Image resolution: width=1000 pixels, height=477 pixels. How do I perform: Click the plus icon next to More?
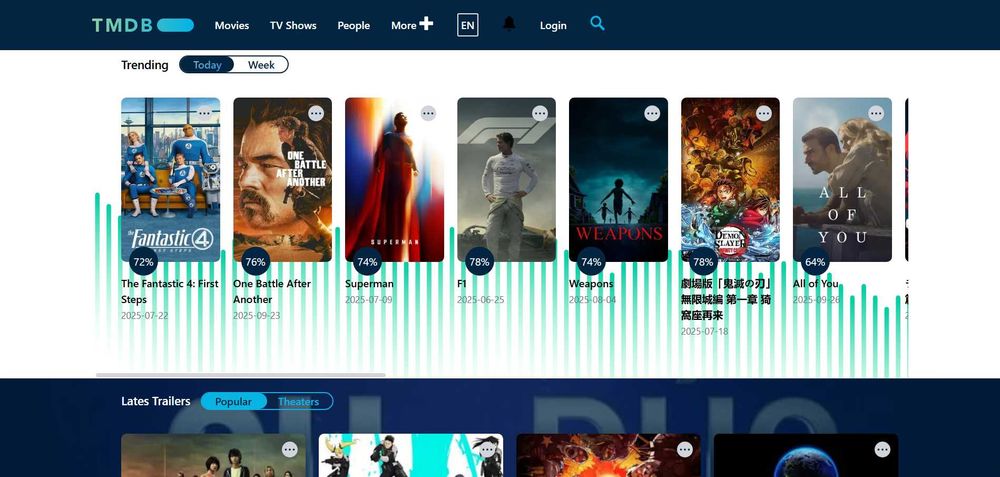tap(426, 24)
